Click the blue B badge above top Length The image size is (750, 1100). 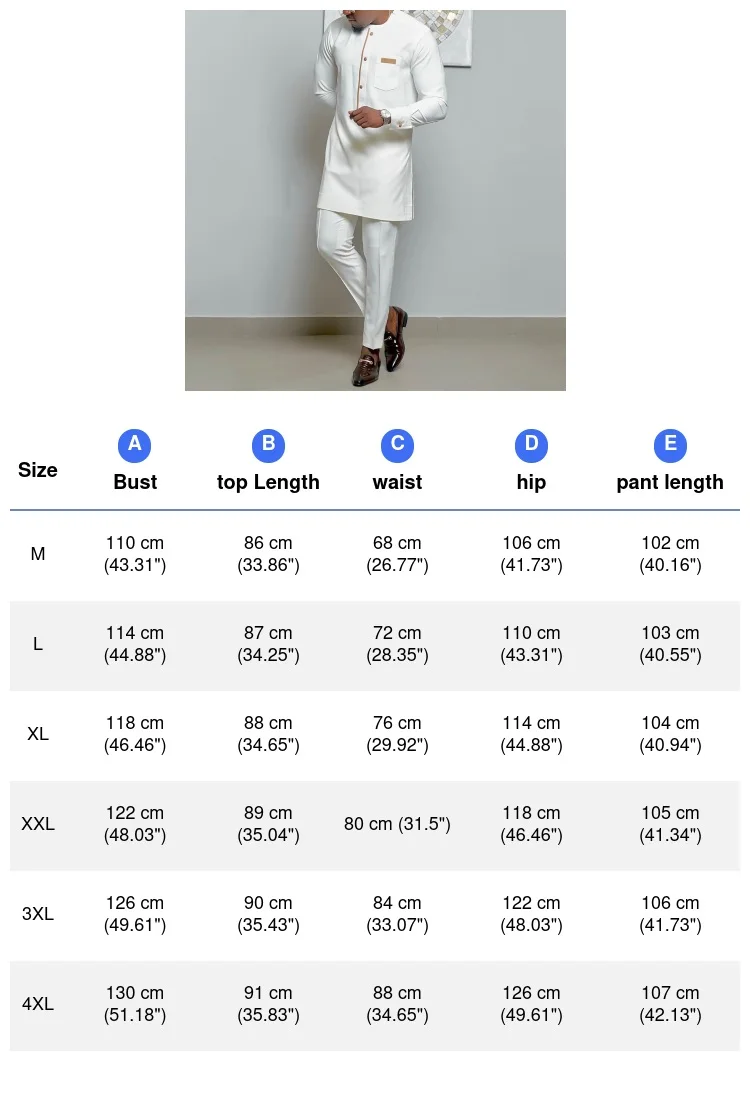268,445
